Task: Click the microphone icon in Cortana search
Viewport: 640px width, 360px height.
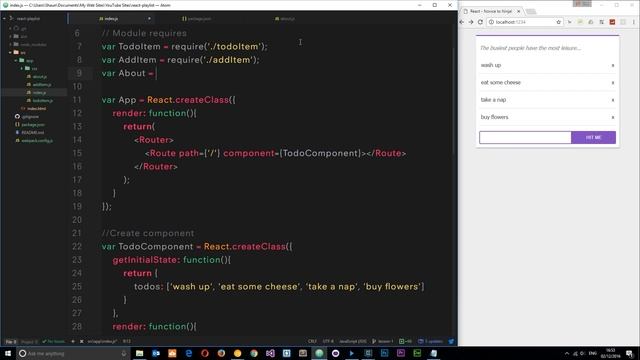Action: click(x=124, y=353)
